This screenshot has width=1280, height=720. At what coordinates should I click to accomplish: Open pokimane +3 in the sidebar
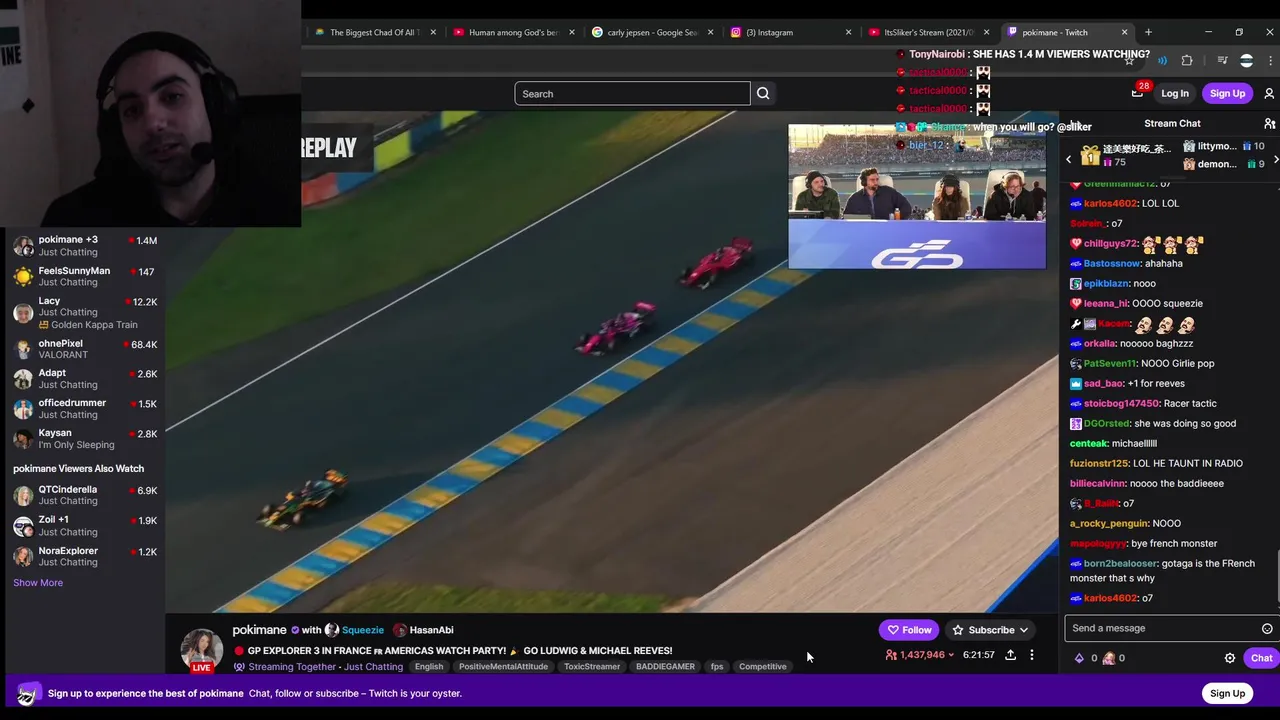(85, 246)
